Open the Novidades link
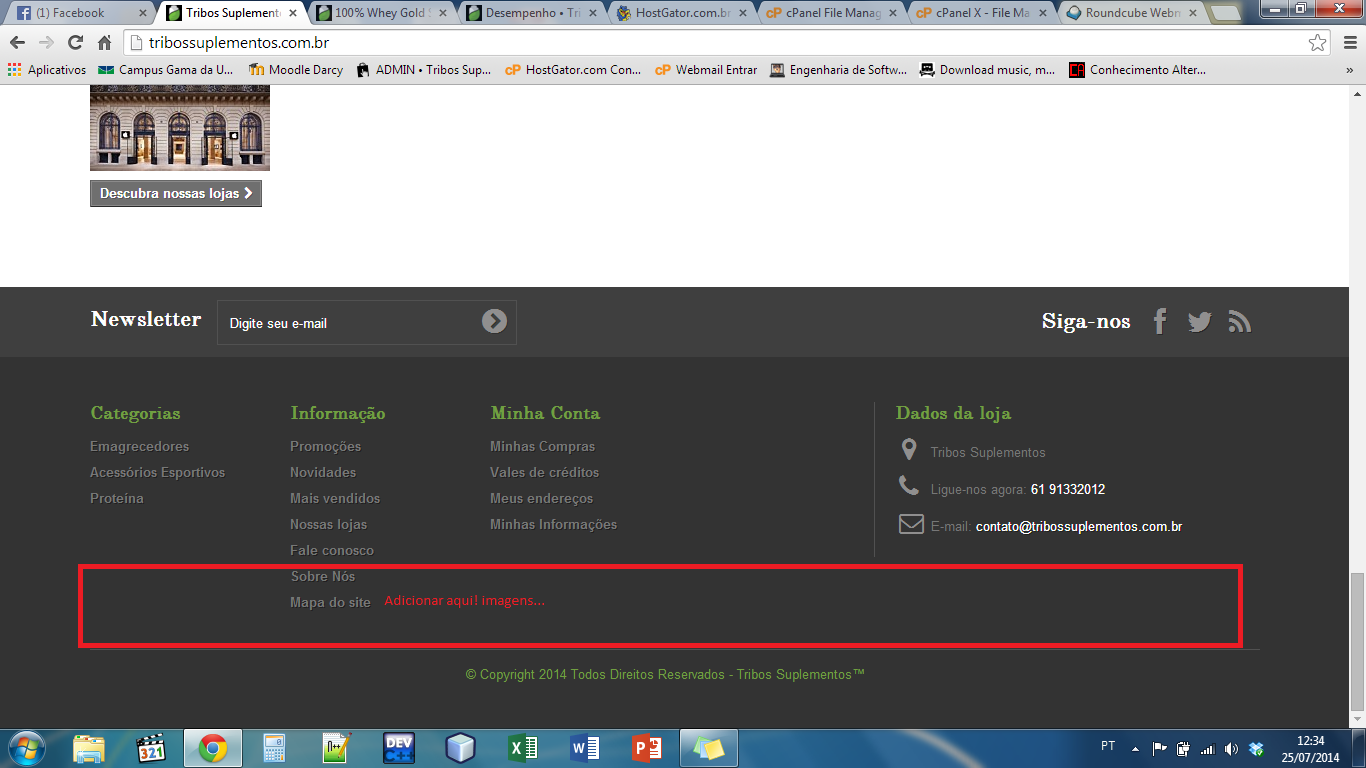Screen dimensions: 1366x768 coord(323,472)
